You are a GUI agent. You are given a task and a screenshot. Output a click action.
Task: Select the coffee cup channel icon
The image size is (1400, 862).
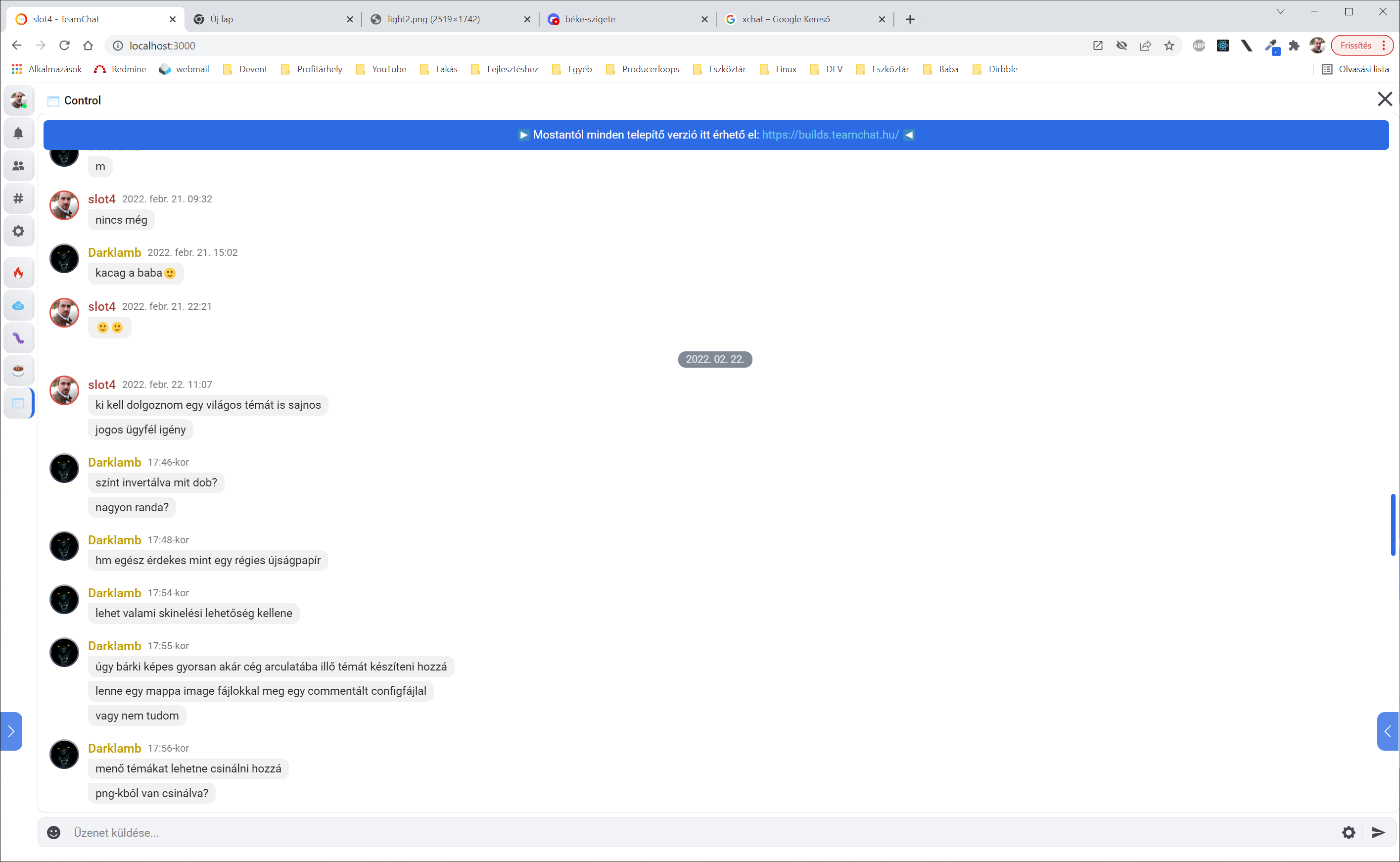pos(18,371)
